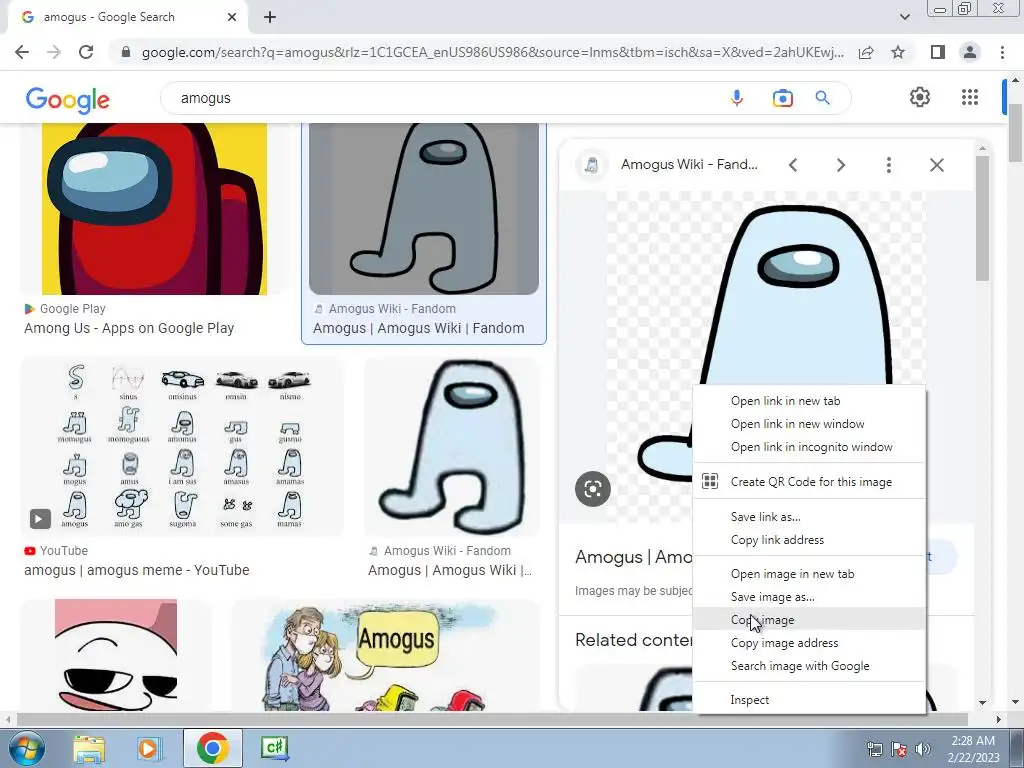The height and width of the screenshot is (768, 1024).
Task: Click the Google Lens icon on preview
Action: point(592,488)
